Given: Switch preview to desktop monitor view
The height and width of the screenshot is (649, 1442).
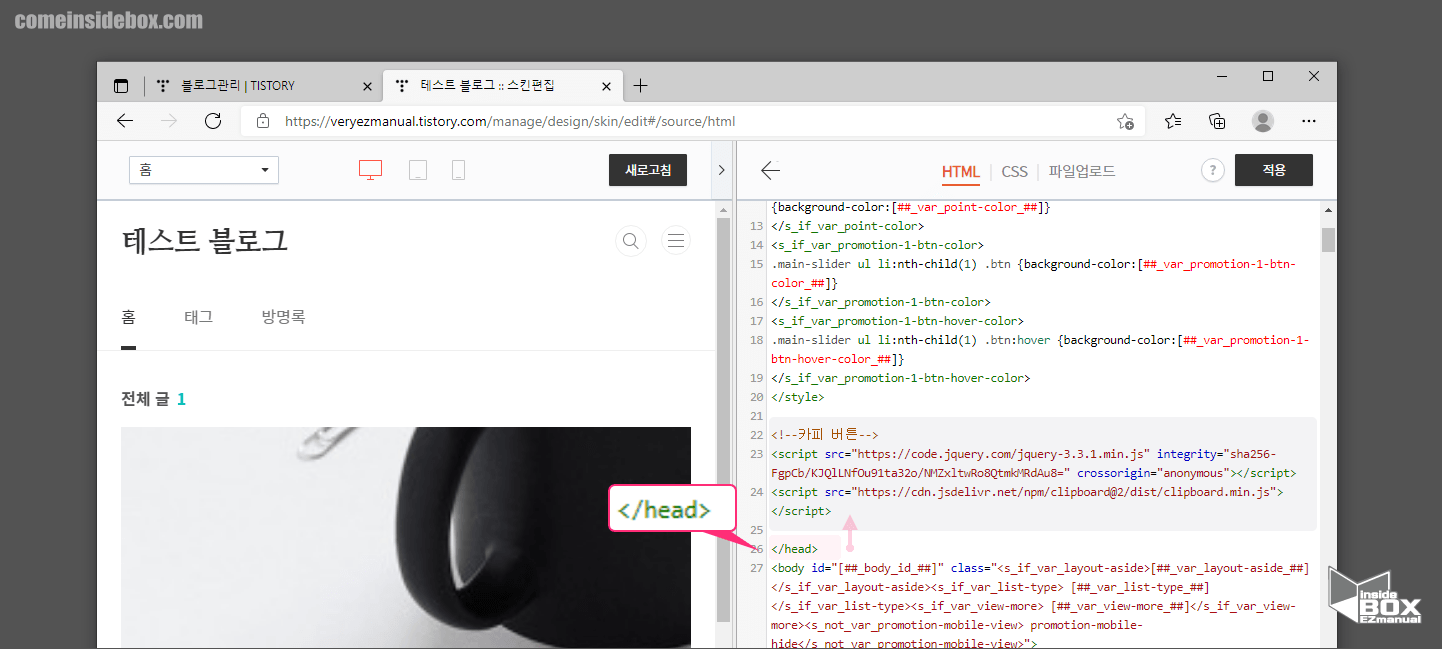Looking at the screenshot, I should pos(370,170).
